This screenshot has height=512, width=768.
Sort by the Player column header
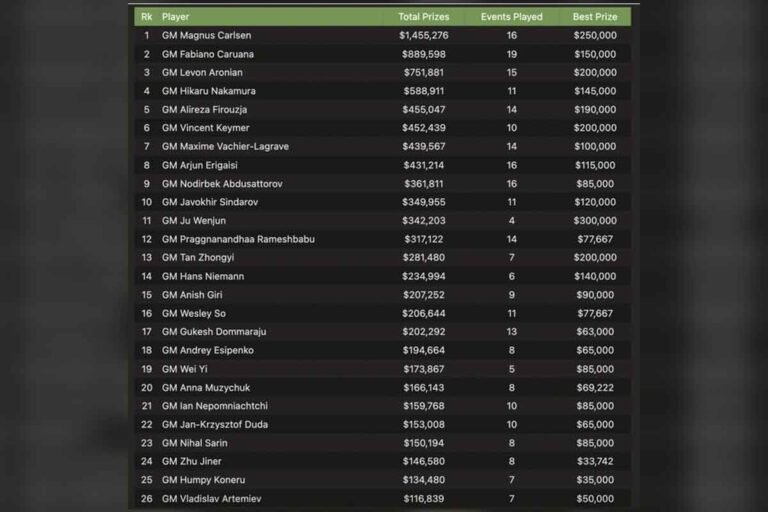[x=176, y=17]
